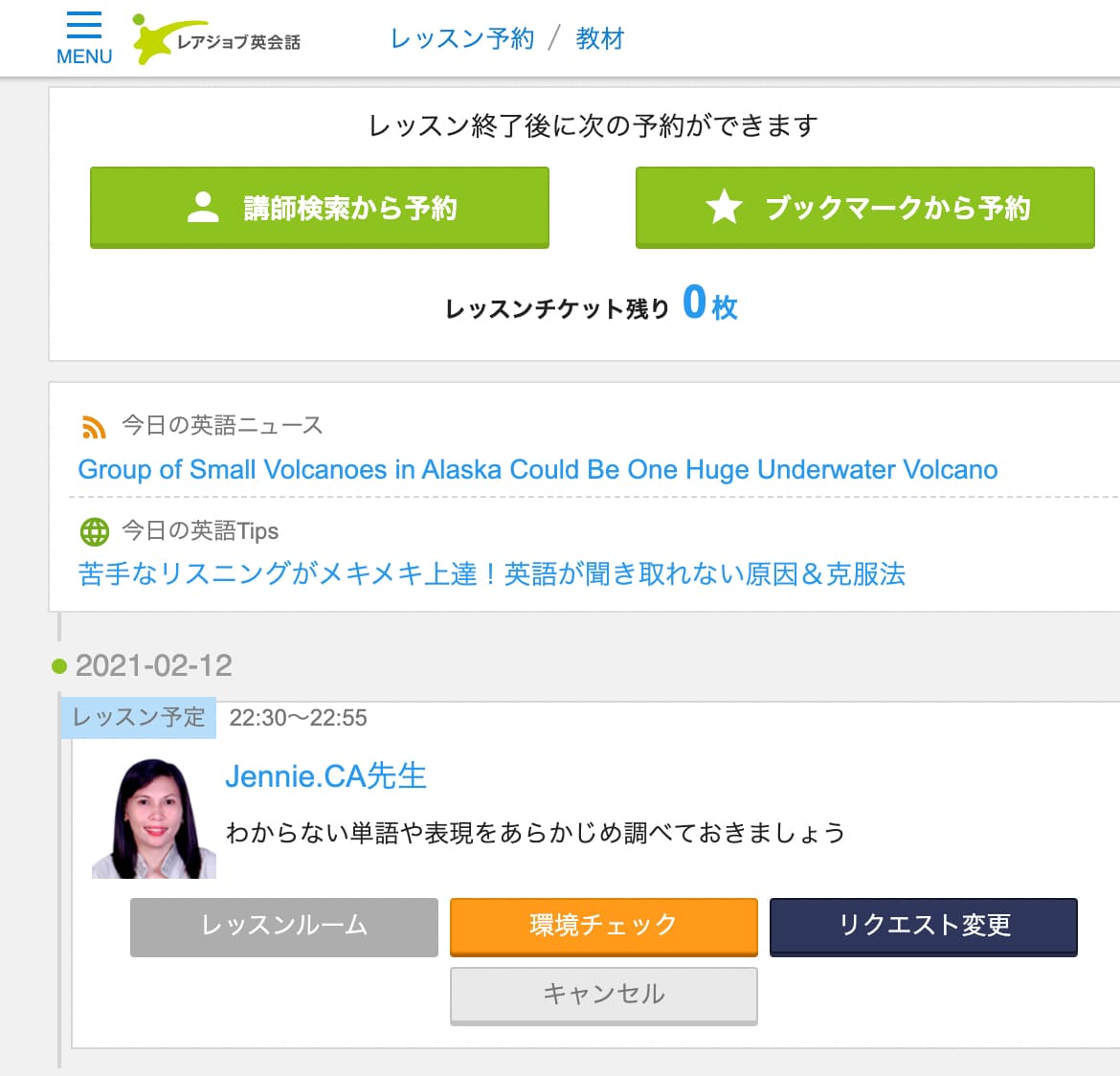Enter the レッスンルーム

point(283,927)
